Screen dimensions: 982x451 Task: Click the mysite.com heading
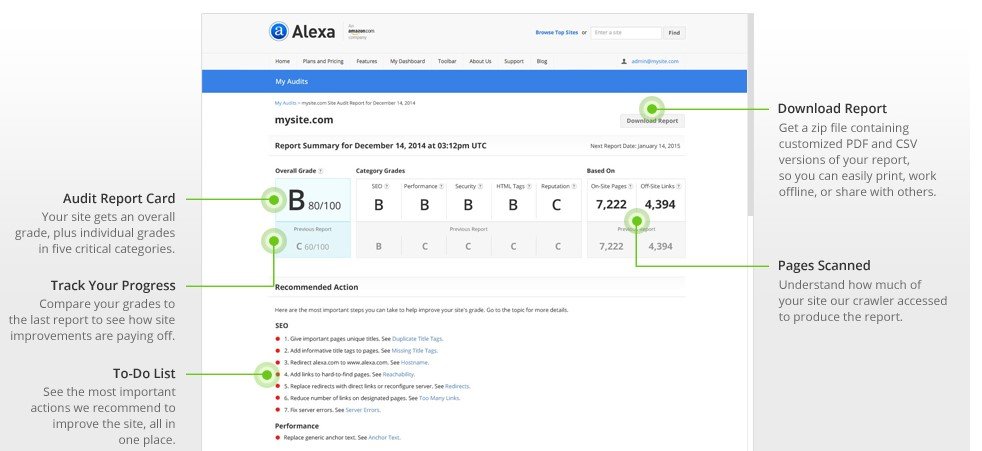tap(304, 120)
